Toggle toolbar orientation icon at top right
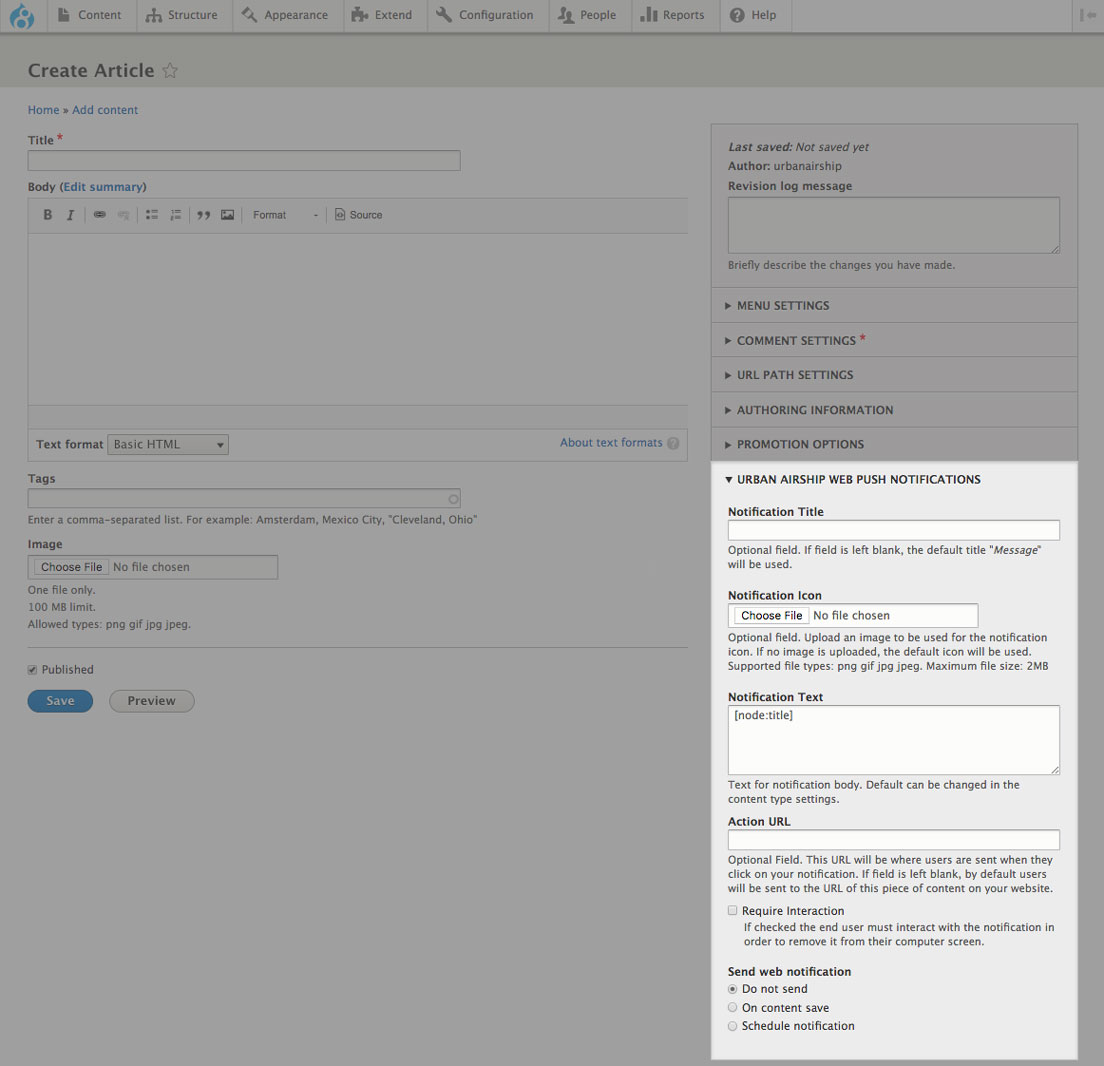Image resolution: width=1104 pixels, height=1066 pixels. click(x=1088, y=15)
